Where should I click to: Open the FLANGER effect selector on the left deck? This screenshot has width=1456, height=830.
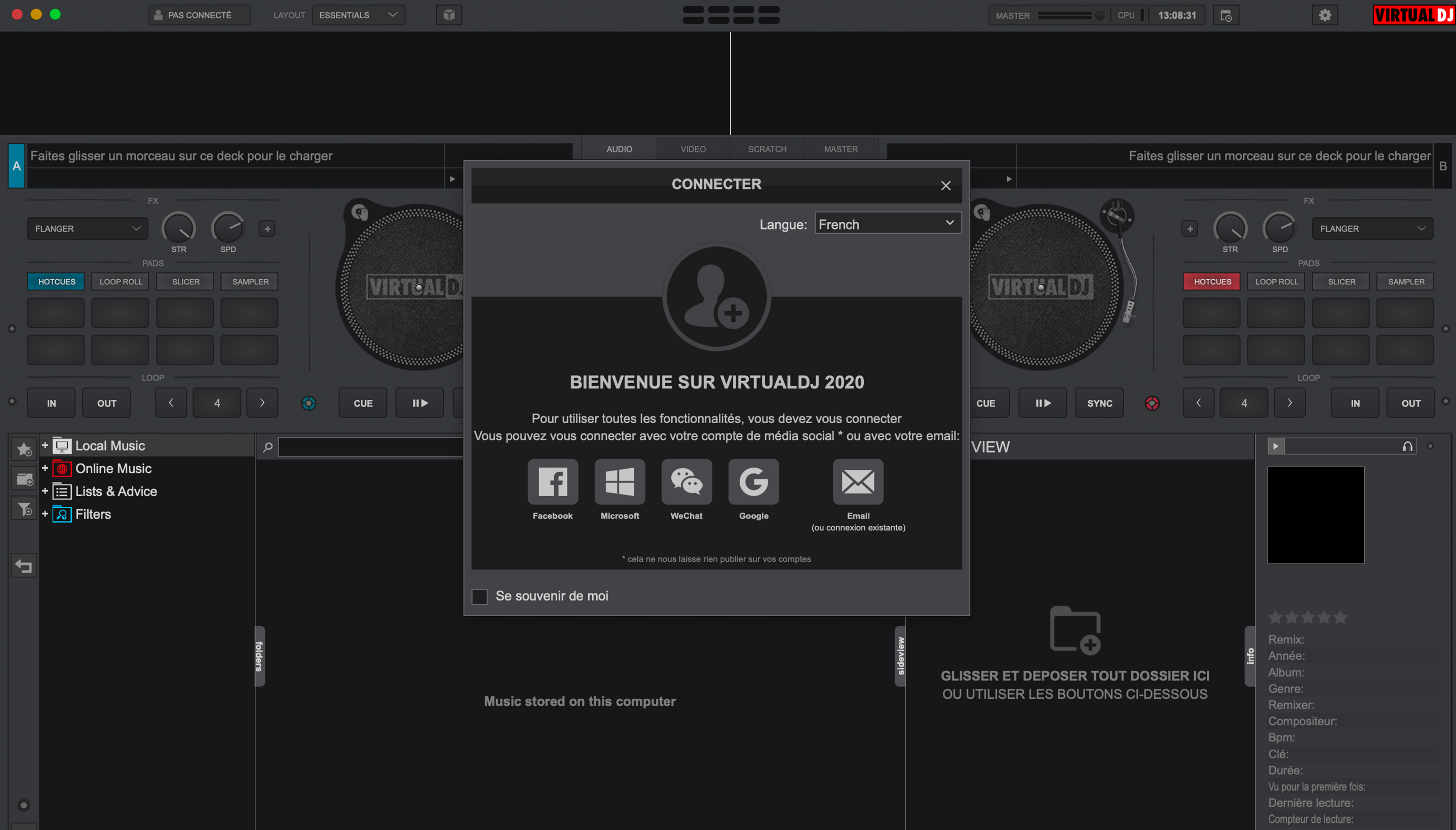coord(87,228)
